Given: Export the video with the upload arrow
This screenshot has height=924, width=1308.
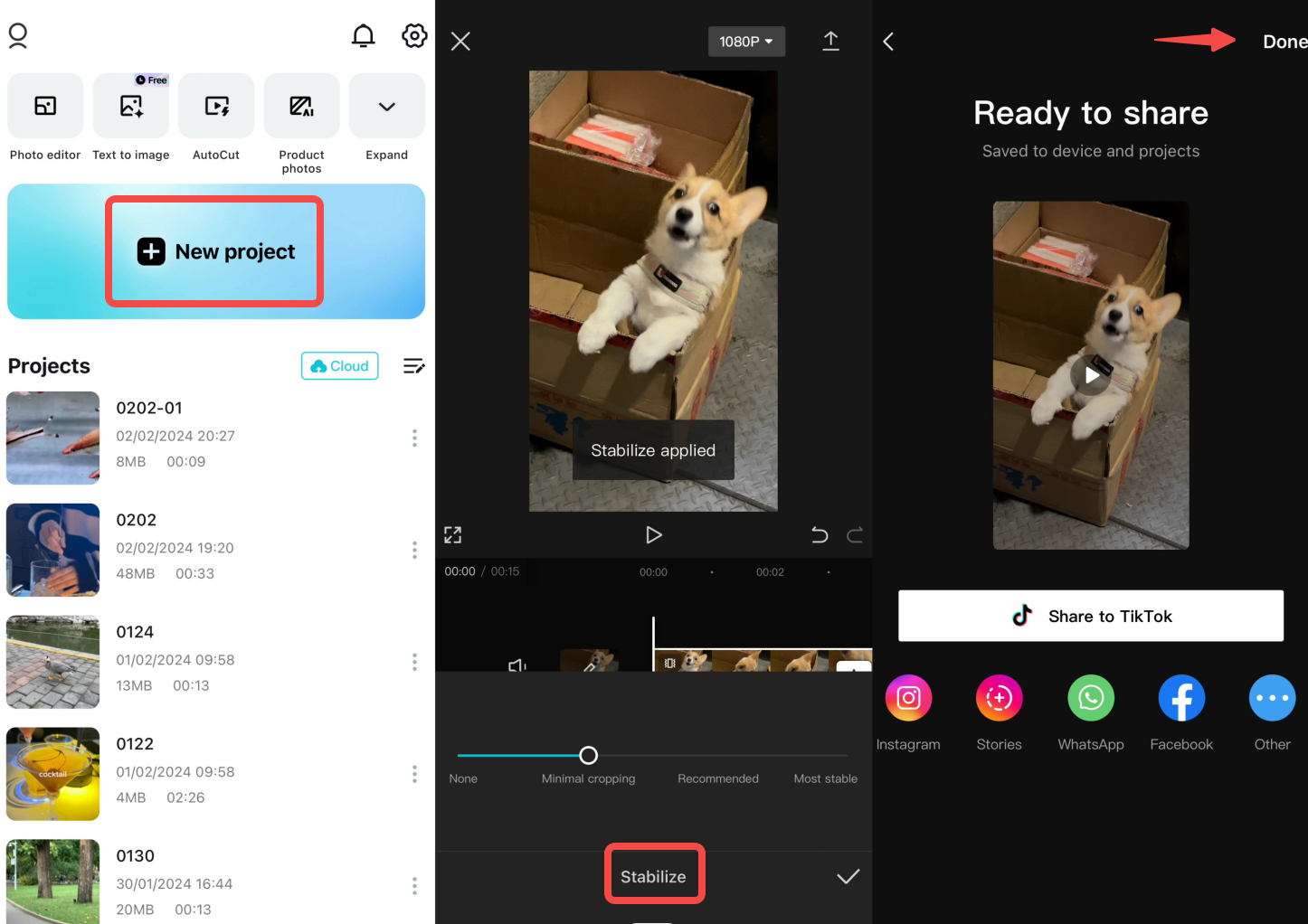Looking at the screenshot, I should [x=830, y=41].
